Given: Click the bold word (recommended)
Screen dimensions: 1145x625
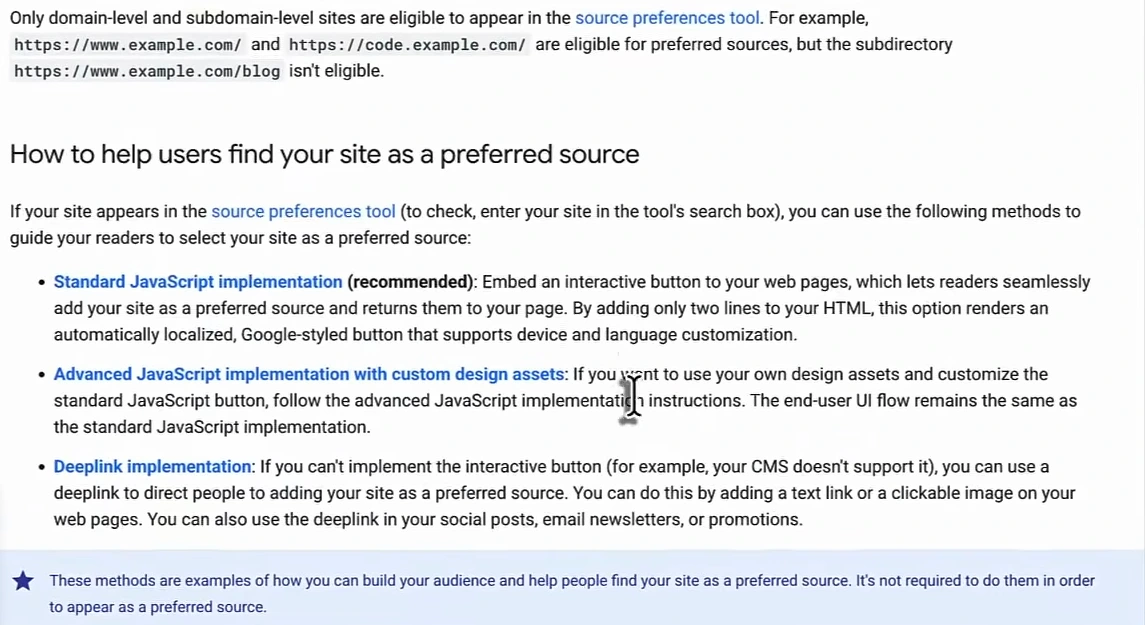Looking at the screenshot, I should [x=410, y=282].
